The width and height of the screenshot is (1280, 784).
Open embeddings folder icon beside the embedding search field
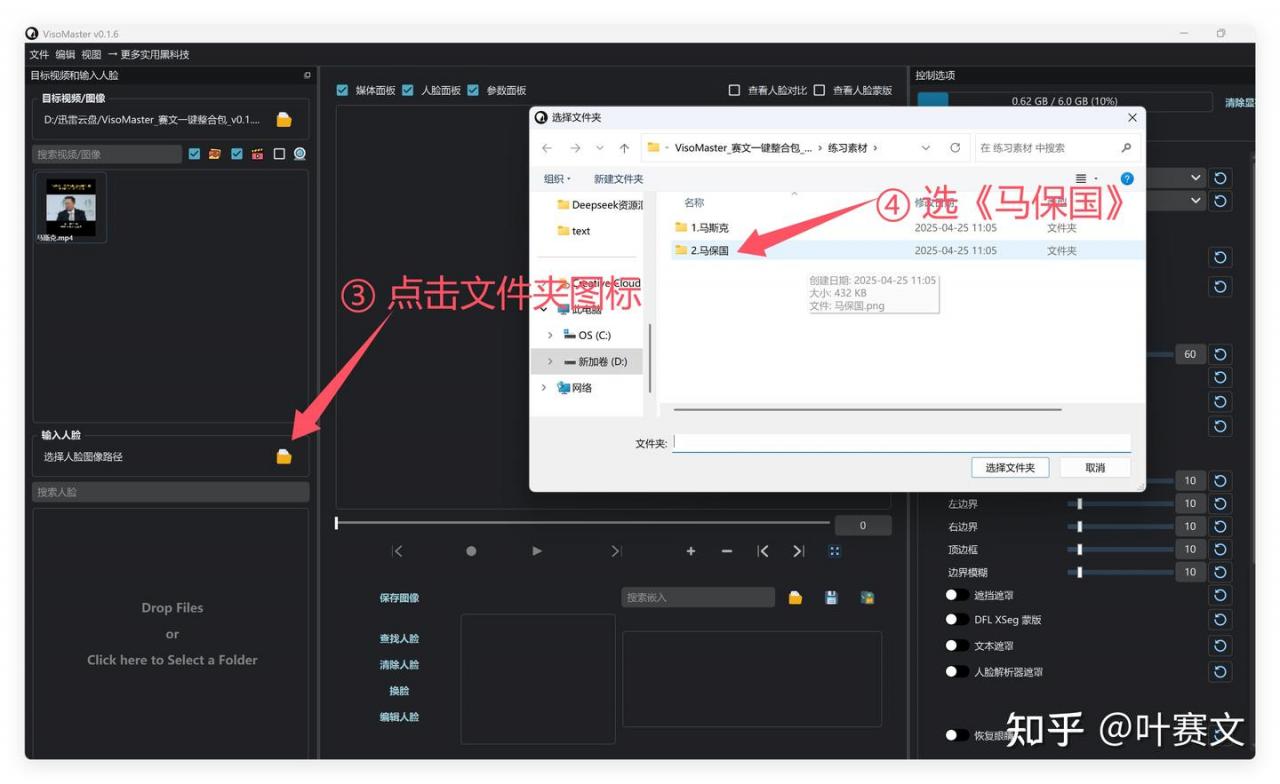[x=795, y=598]
